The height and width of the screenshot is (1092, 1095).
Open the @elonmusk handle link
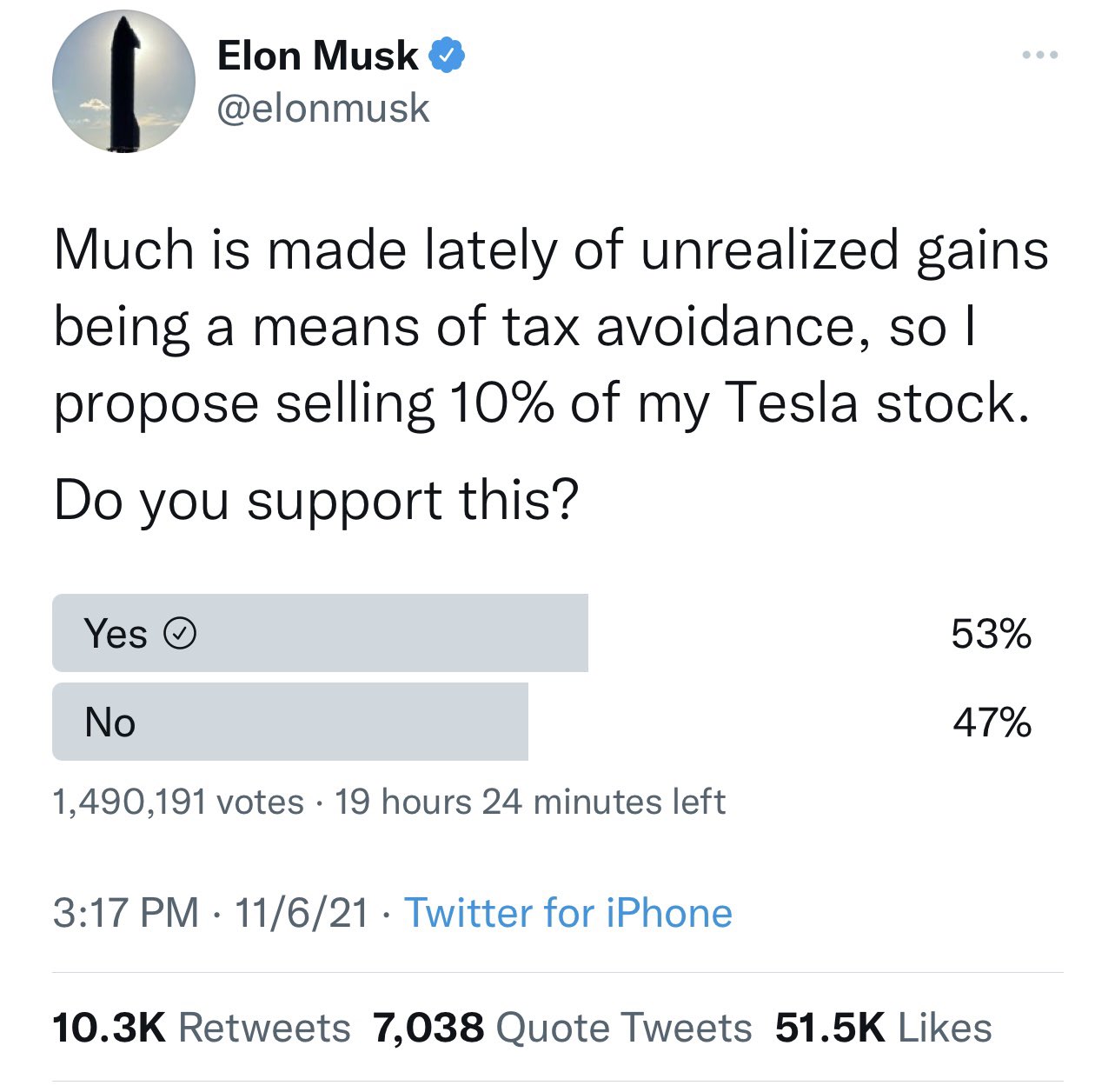[x=322, y=109]
